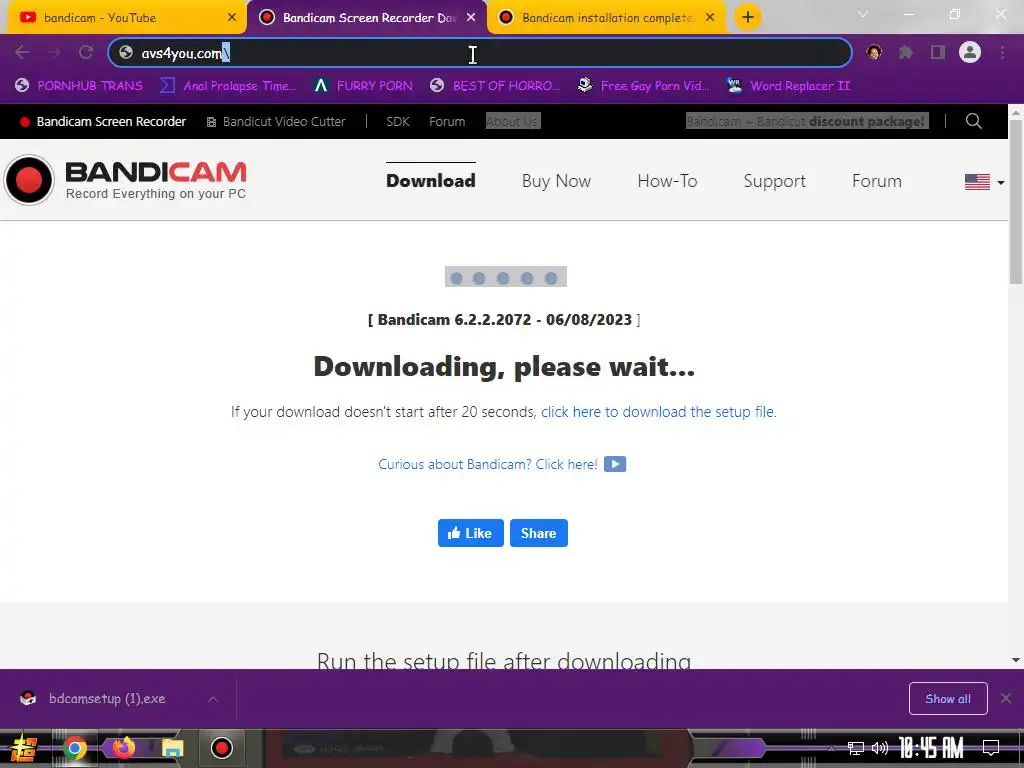Open the Chrome three-dot menu

pos(1002,52)
